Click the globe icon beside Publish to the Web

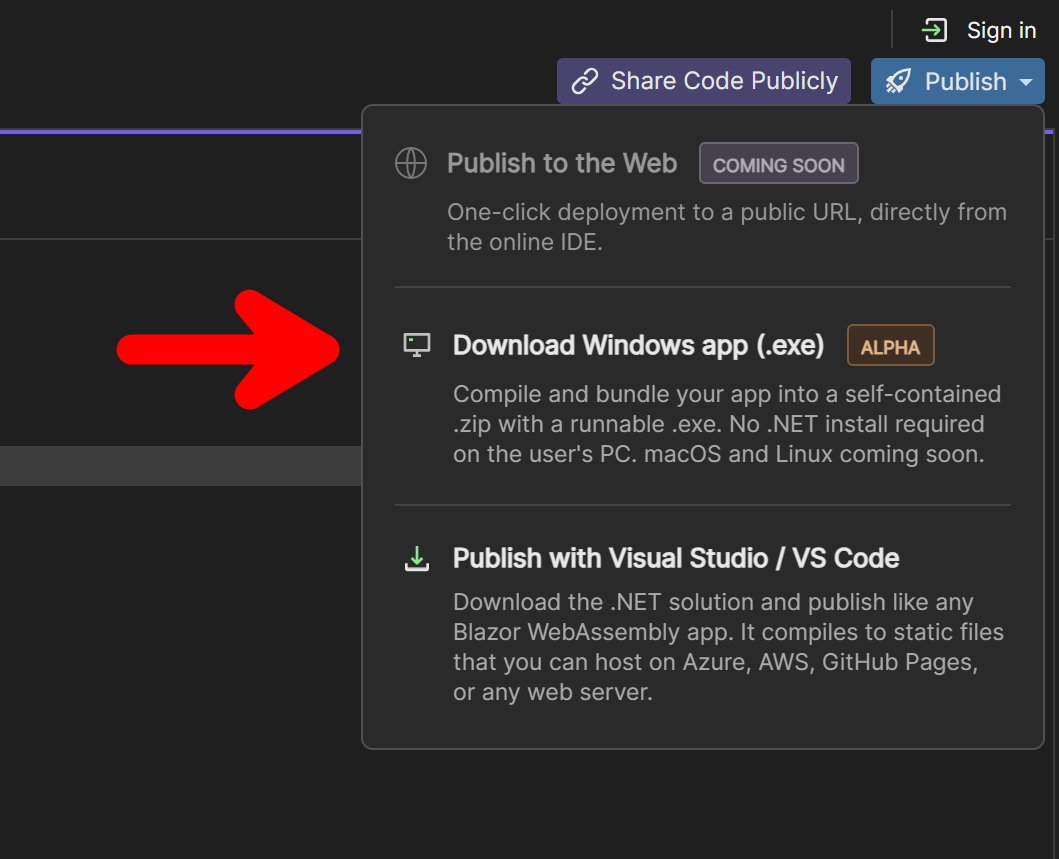[411, 163]
